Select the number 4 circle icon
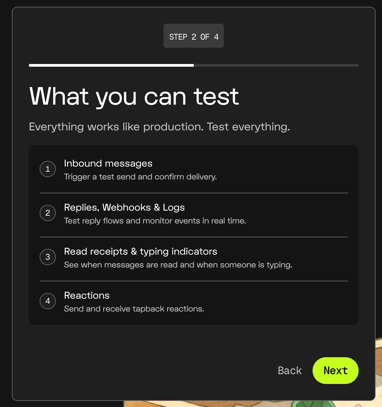 click(48, 301)
